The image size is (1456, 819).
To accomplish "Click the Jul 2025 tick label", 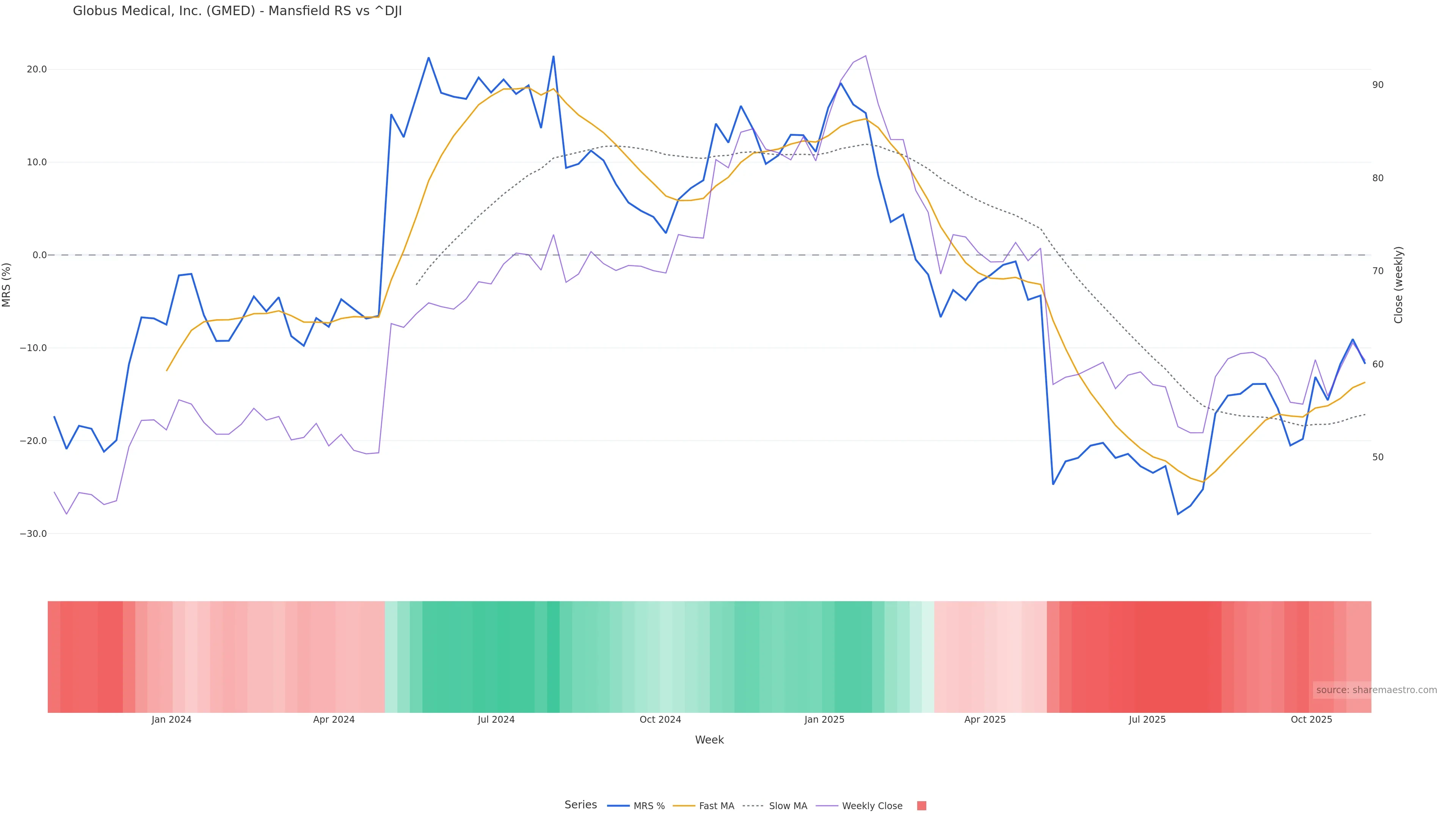I will click(1147, 720).
